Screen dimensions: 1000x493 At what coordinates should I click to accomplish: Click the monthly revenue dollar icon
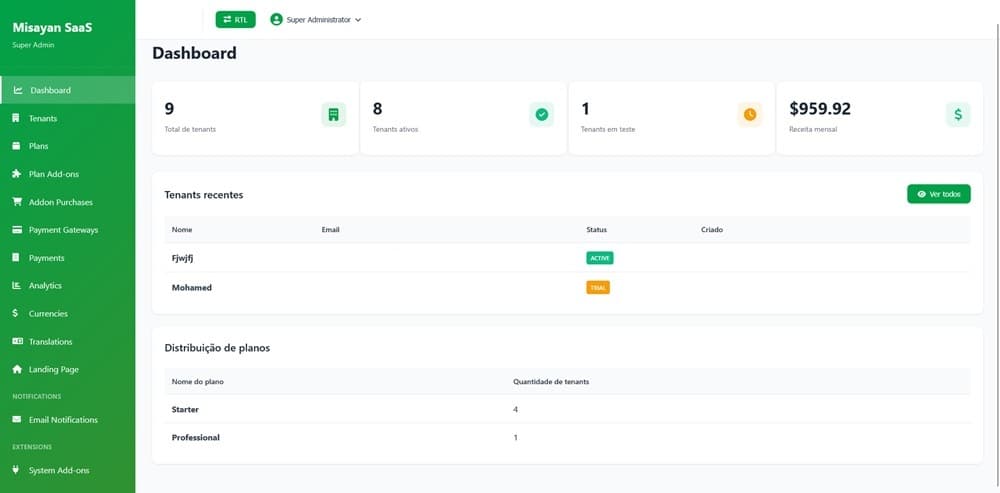tap(957, 115)
